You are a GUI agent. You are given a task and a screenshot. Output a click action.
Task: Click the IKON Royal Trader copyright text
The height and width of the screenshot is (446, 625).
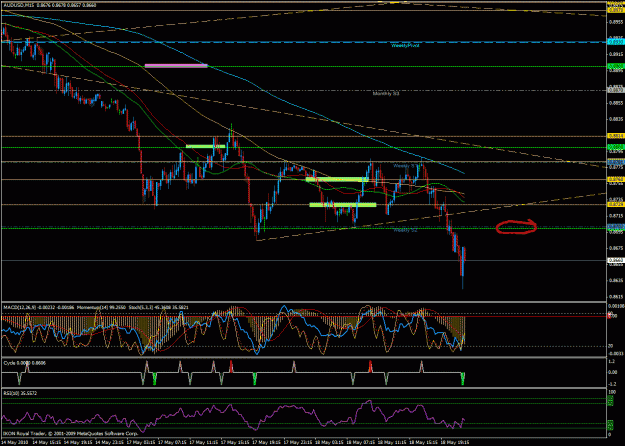[x=71, y=433]
